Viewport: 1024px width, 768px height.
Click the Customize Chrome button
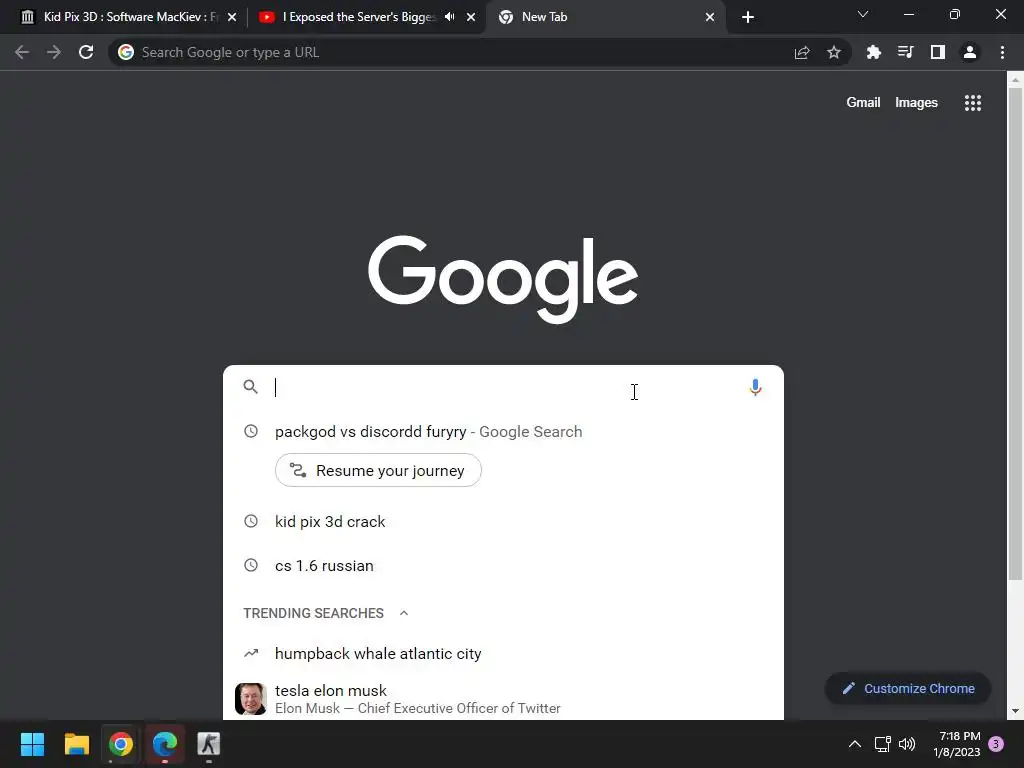[x=908, y=688]
